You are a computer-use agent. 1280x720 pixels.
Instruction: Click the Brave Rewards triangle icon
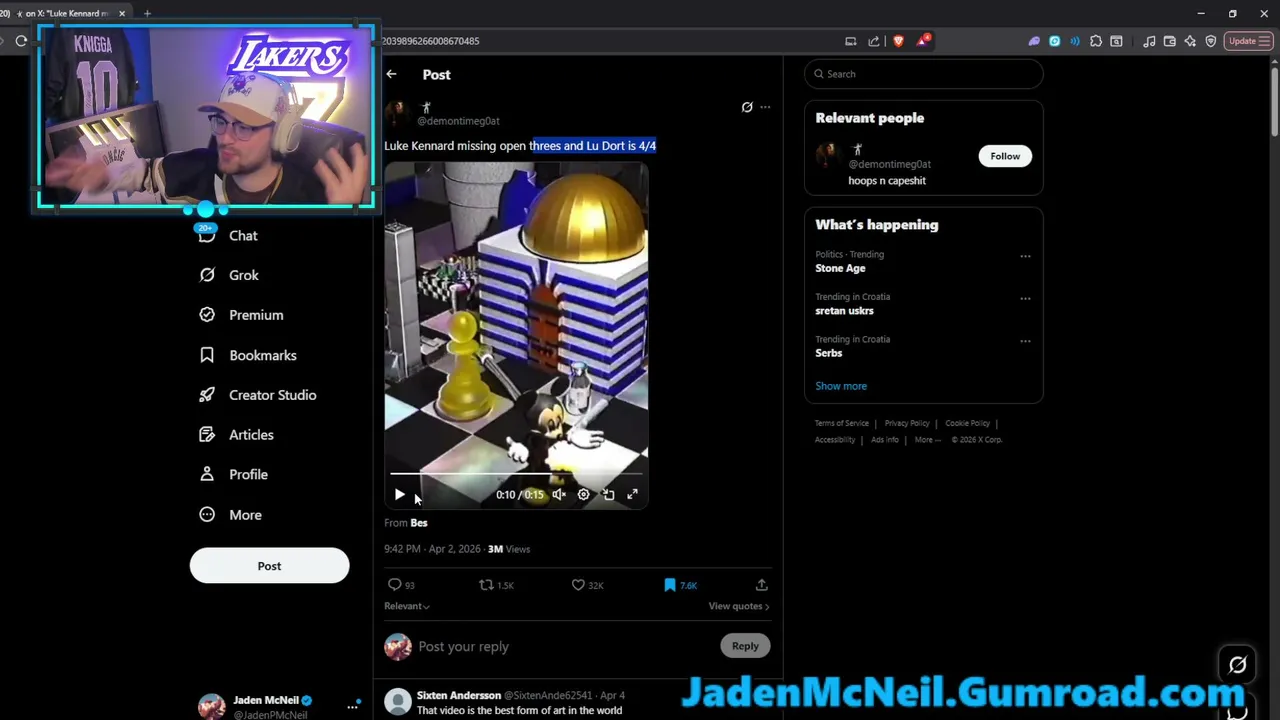point(923,41)
